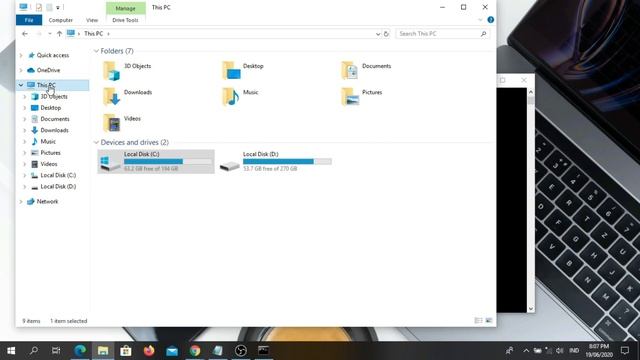The width and height of the screenshot is (640, 360).
Task: Expand Local Disk (C:) in the tree
Action: pos(25,175)
